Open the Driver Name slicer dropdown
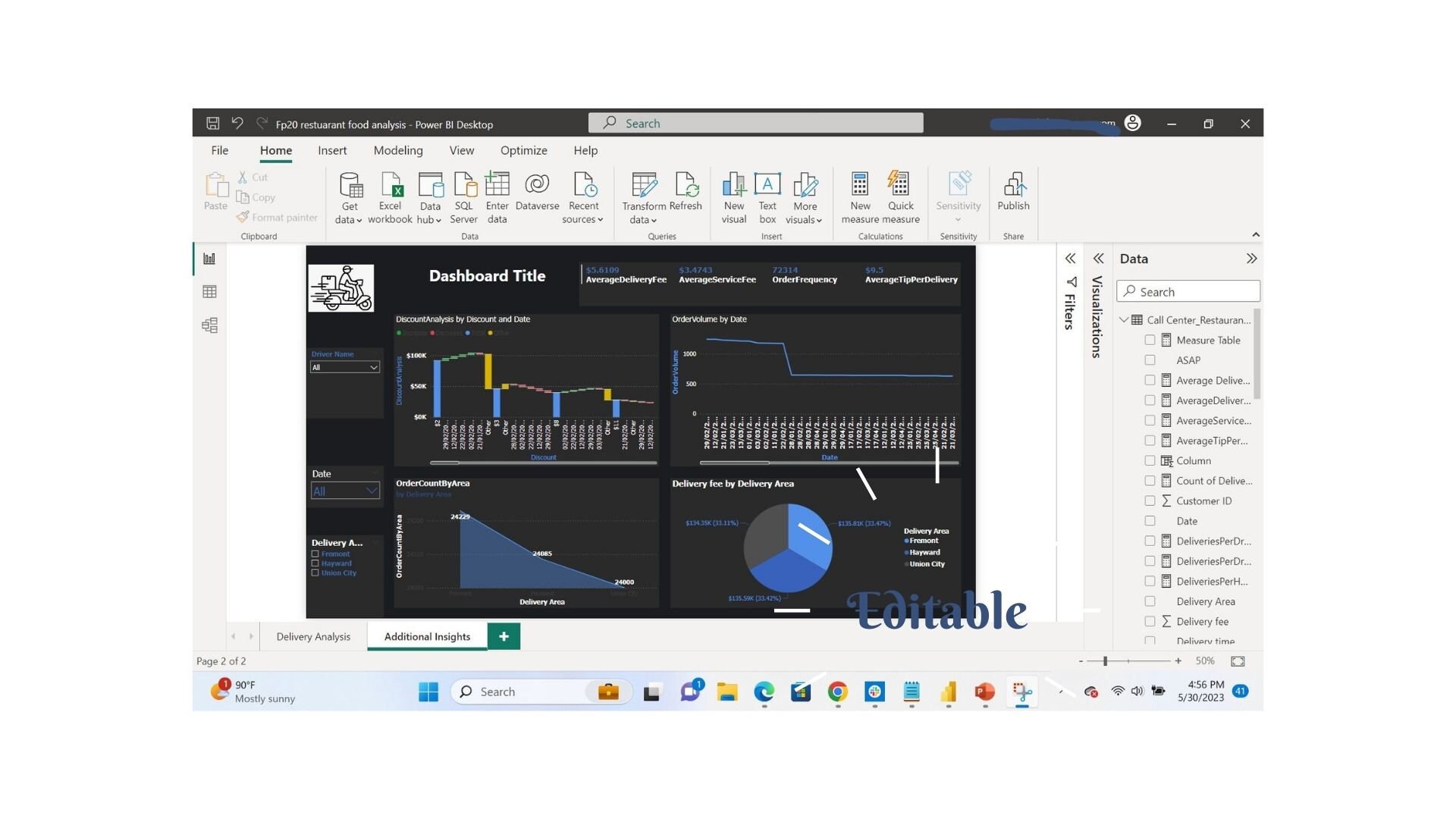Viewport: 1456px width, 819px height. tap(372, 367)
